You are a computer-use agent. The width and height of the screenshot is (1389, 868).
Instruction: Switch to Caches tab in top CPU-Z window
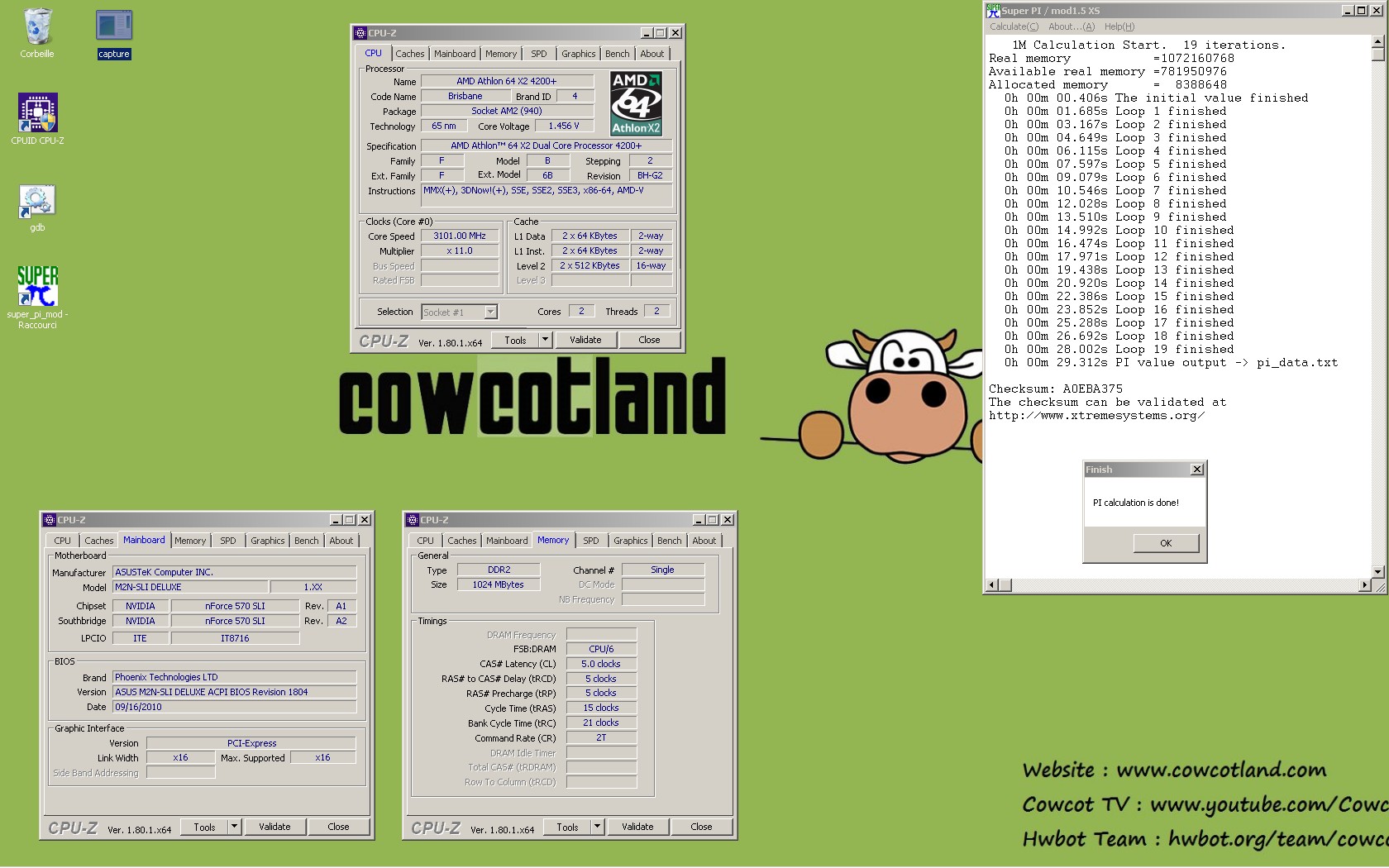(409, 54)
